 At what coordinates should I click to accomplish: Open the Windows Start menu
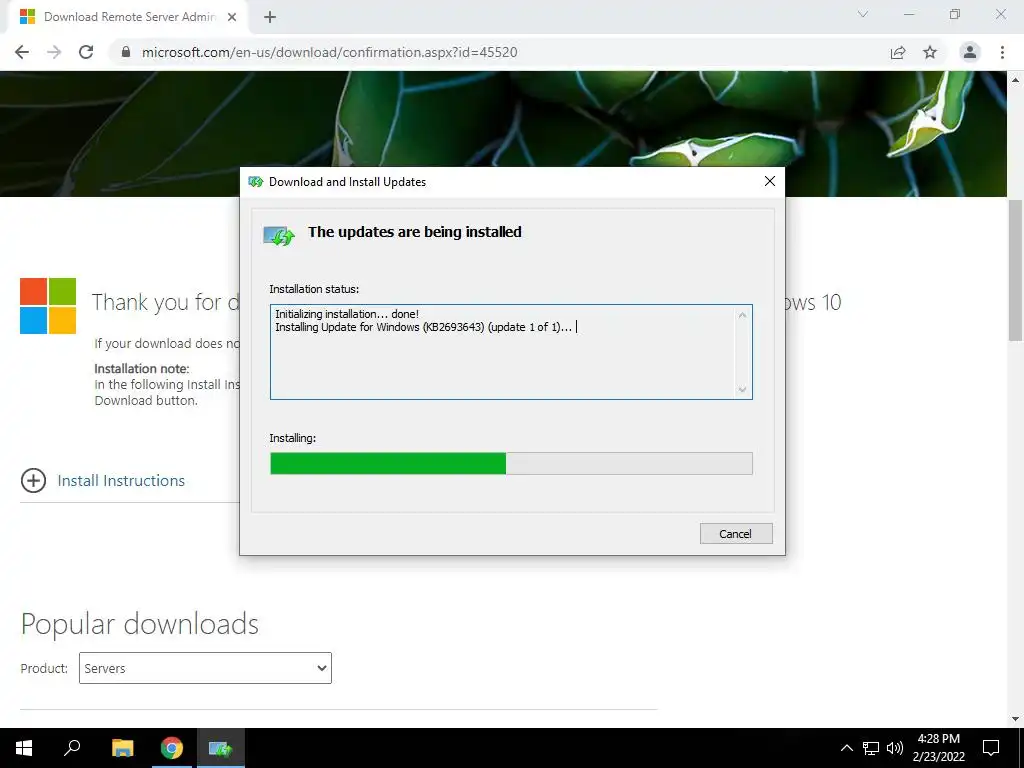click(x=24, y=748)
